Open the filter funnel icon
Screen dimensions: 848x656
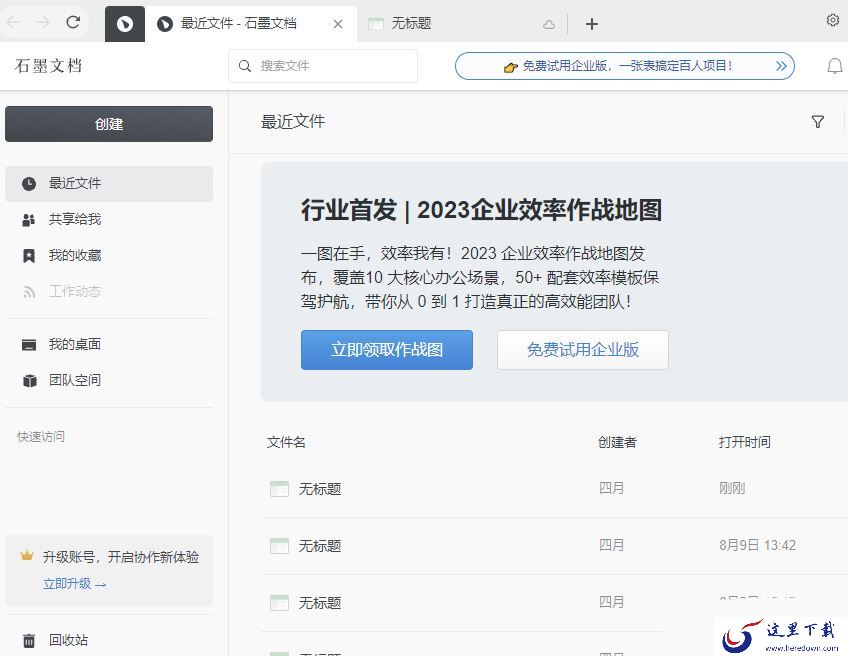tap(818, 122)
